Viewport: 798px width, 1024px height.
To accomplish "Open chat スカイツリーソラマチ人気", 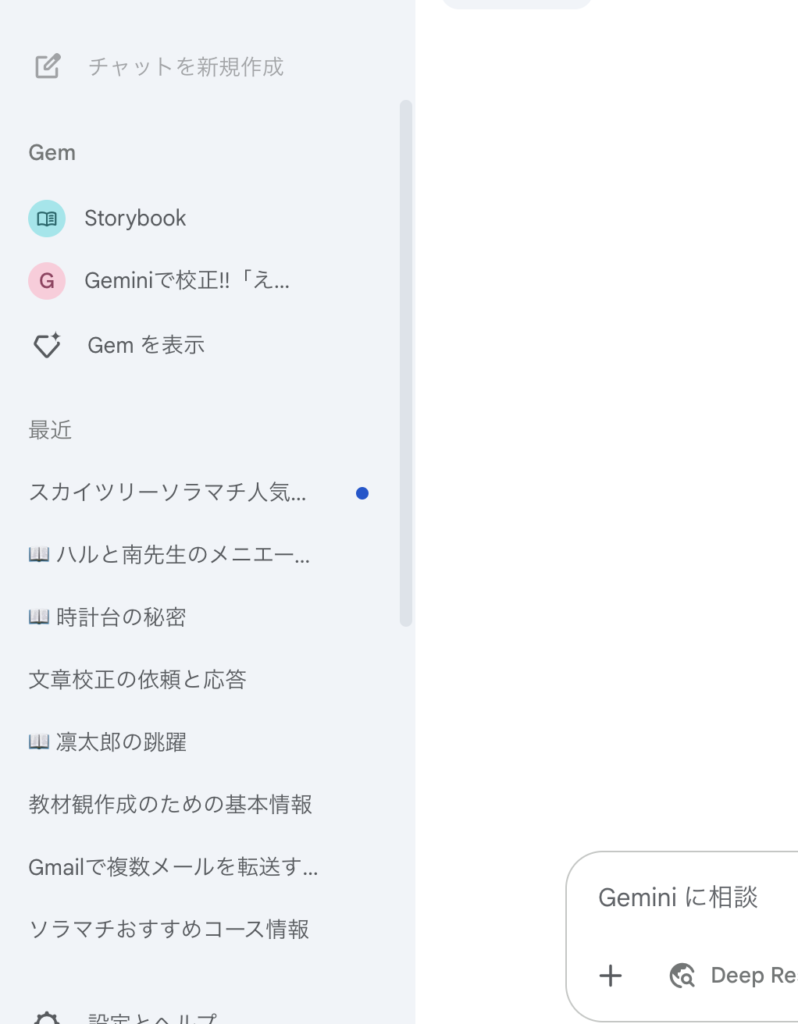I will tap(168, 492).
